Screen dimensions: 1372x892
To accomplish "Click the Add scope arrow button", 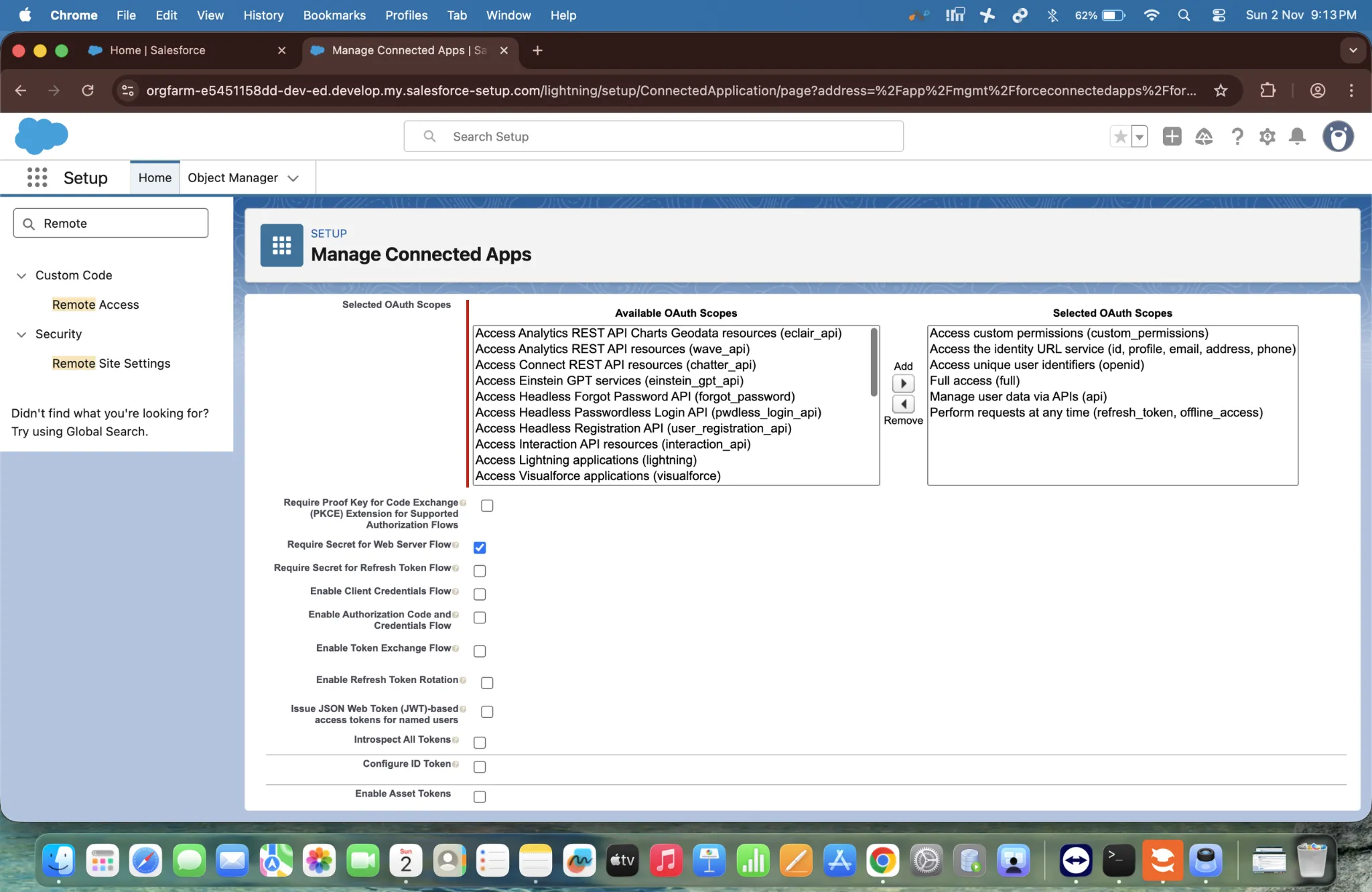I will coord(903,383).
